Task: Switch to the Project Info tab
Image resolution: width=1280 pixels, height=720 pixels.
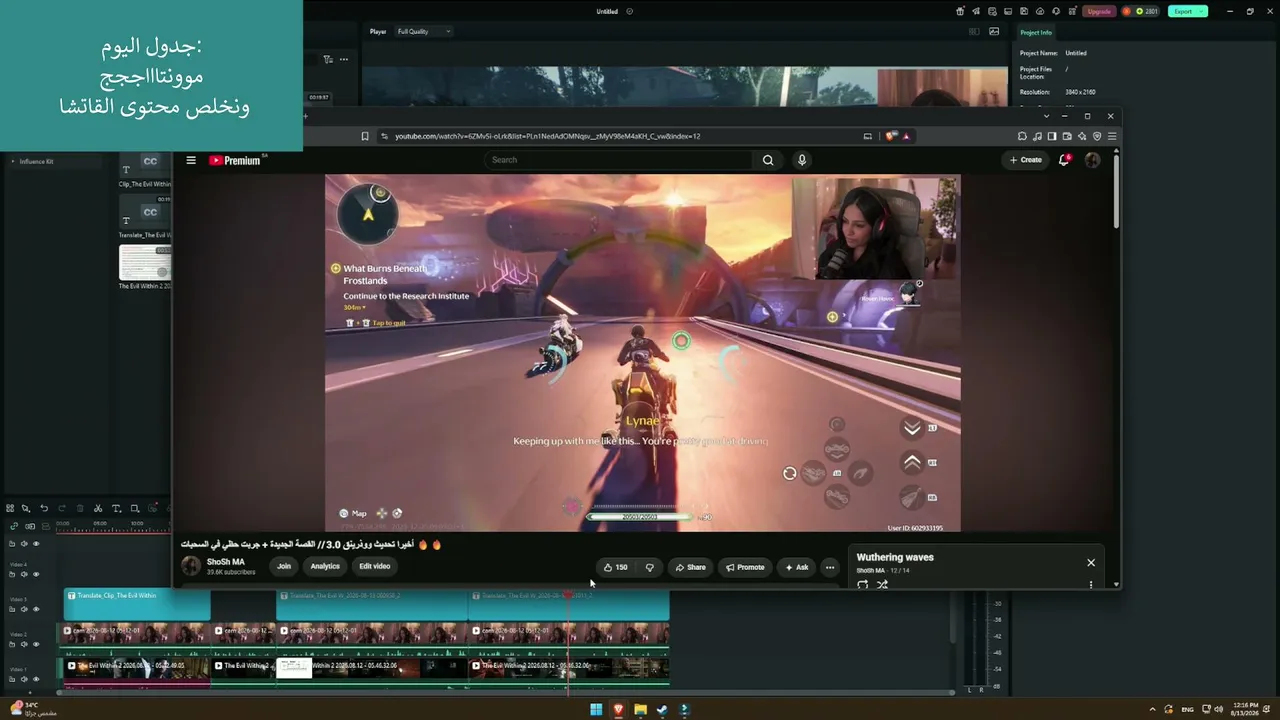Action: pos(1036,33)
